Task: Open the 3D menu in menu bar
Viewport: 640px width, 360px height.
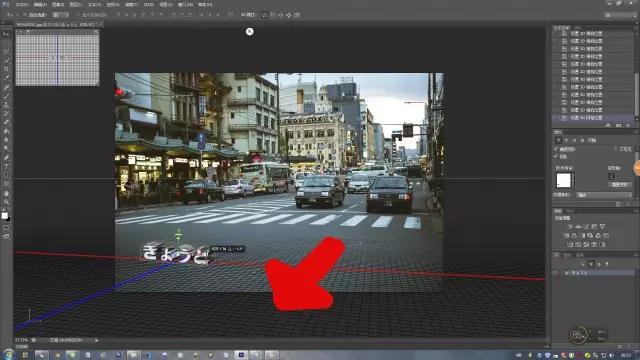Action: point(149,4)
